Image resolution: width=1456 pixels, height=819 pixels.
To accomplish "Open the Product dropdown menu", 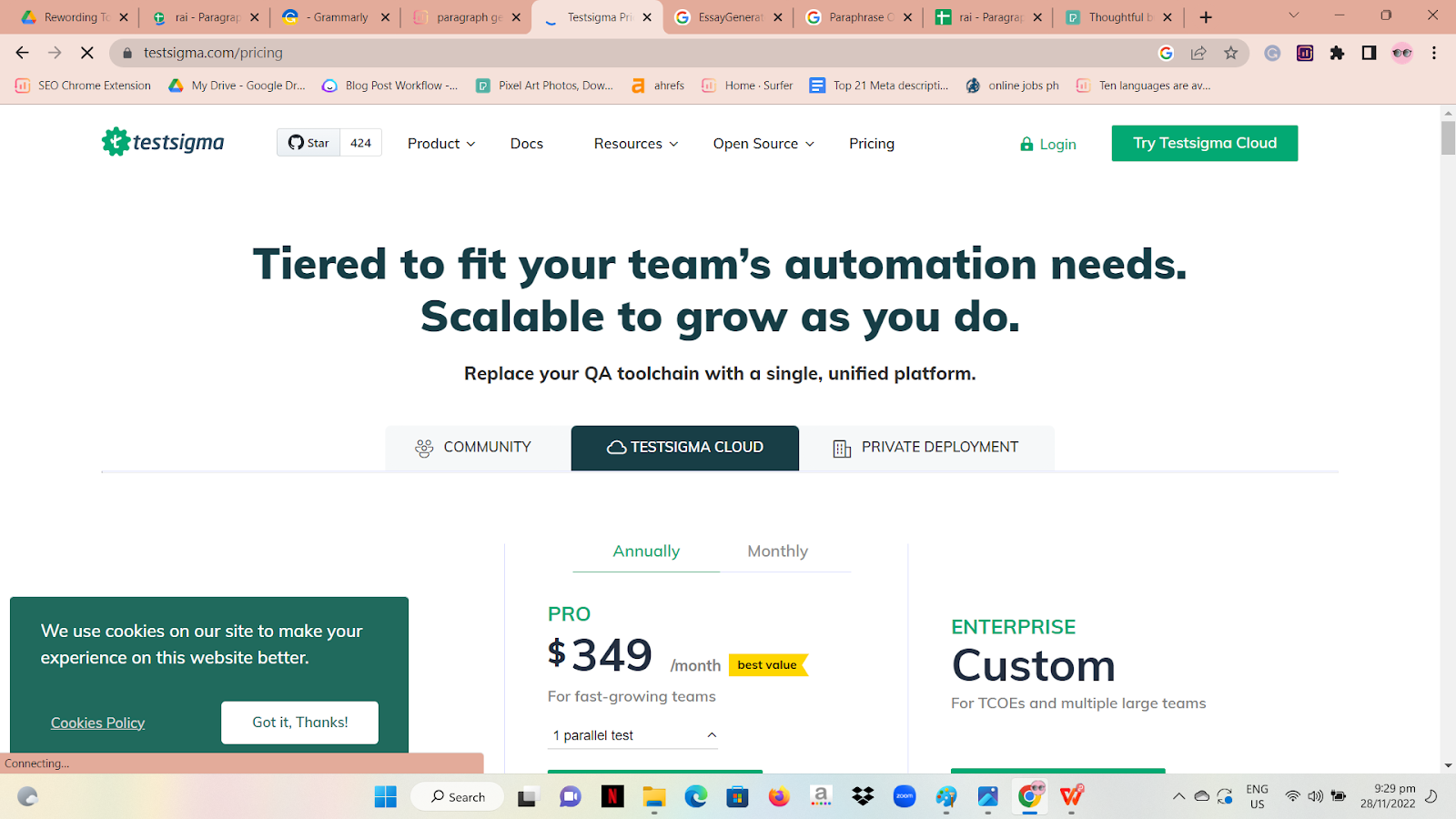I will click(x=441, y=144).
